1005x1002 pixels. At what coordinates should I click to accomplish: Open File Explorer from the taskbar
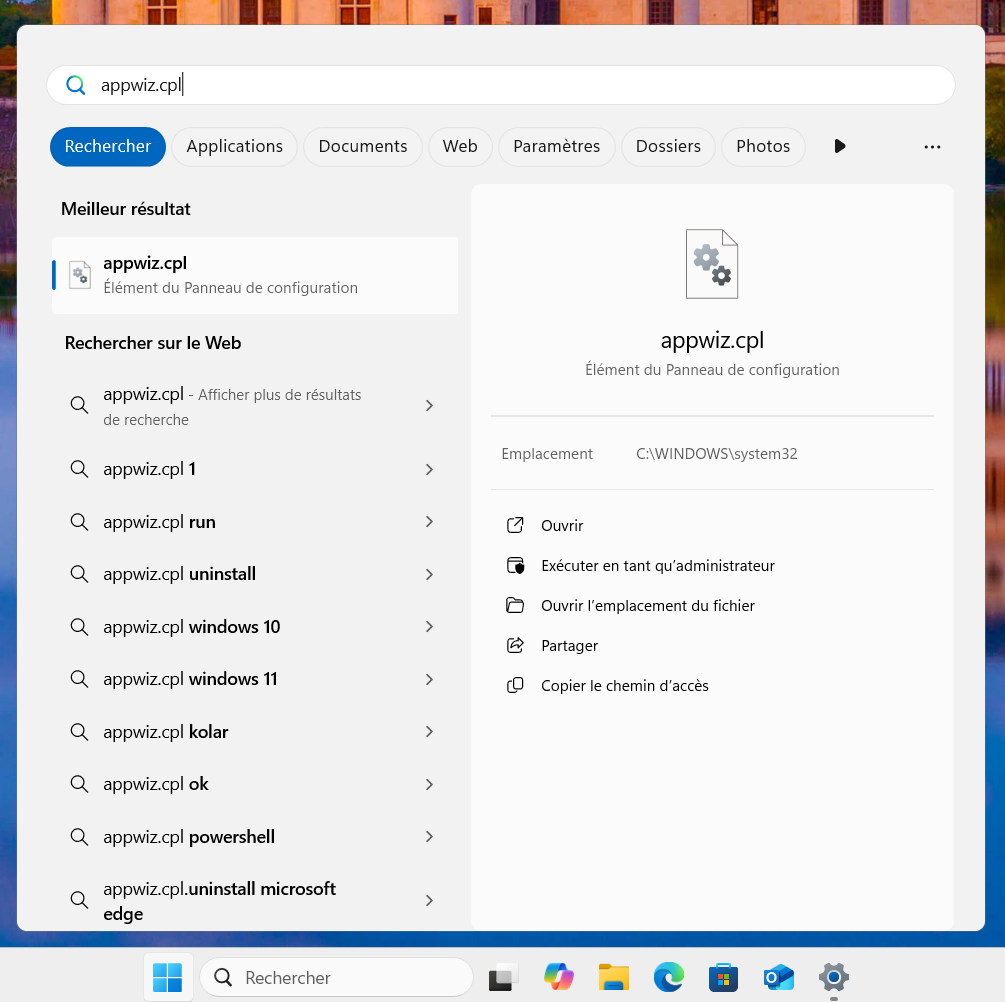(614, 977)
